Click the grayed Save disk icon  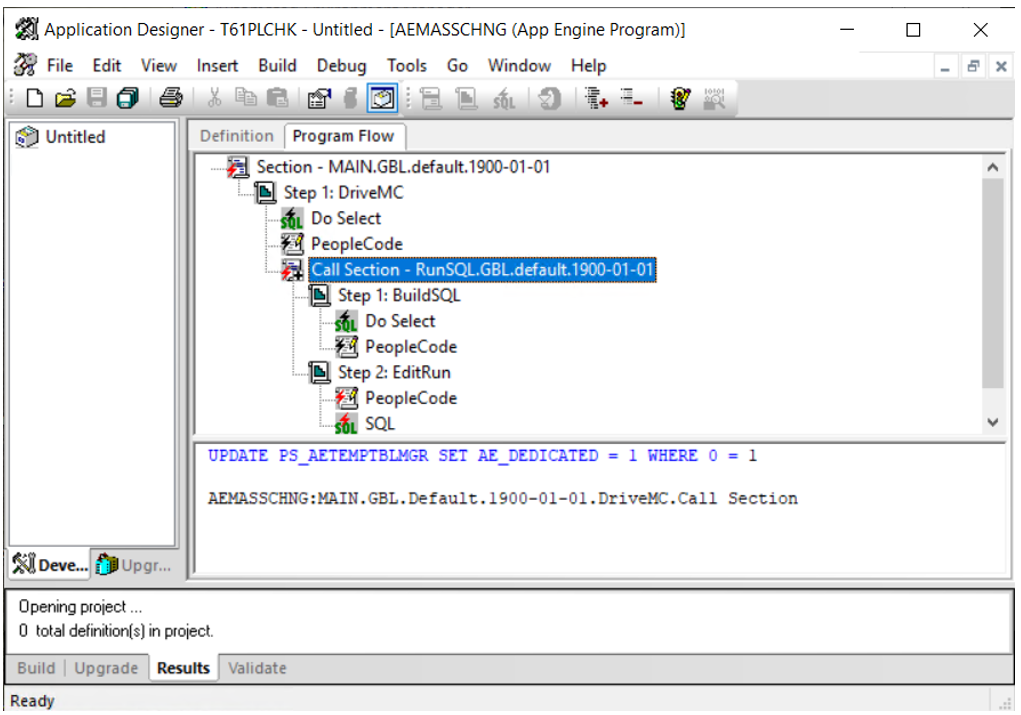[x=97, y=98]
